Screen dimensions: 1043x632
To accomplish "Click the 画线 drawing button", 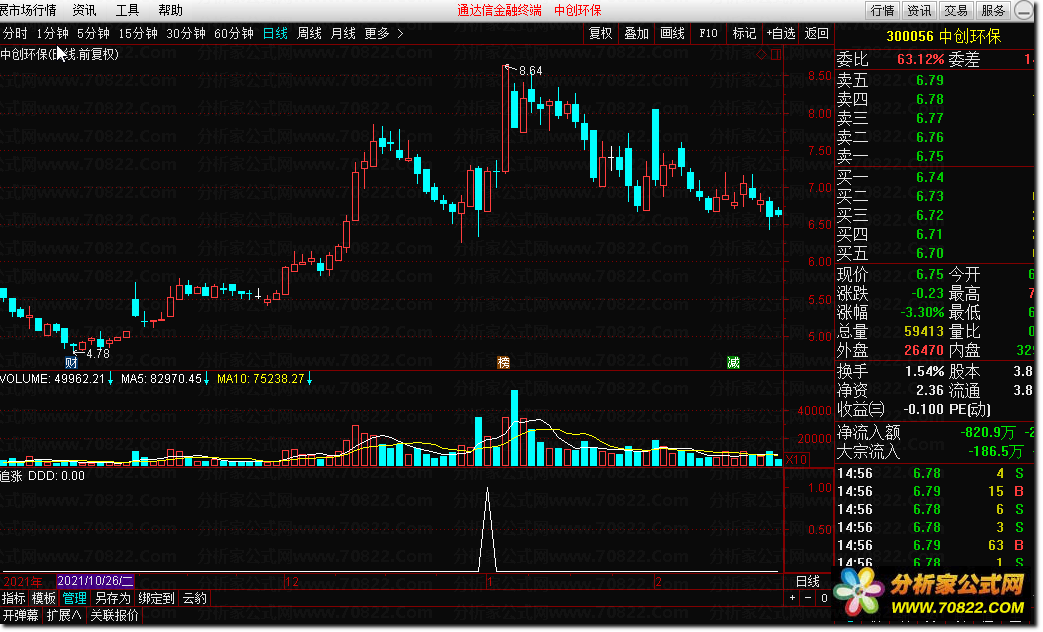I will click(x=672, y=33).
